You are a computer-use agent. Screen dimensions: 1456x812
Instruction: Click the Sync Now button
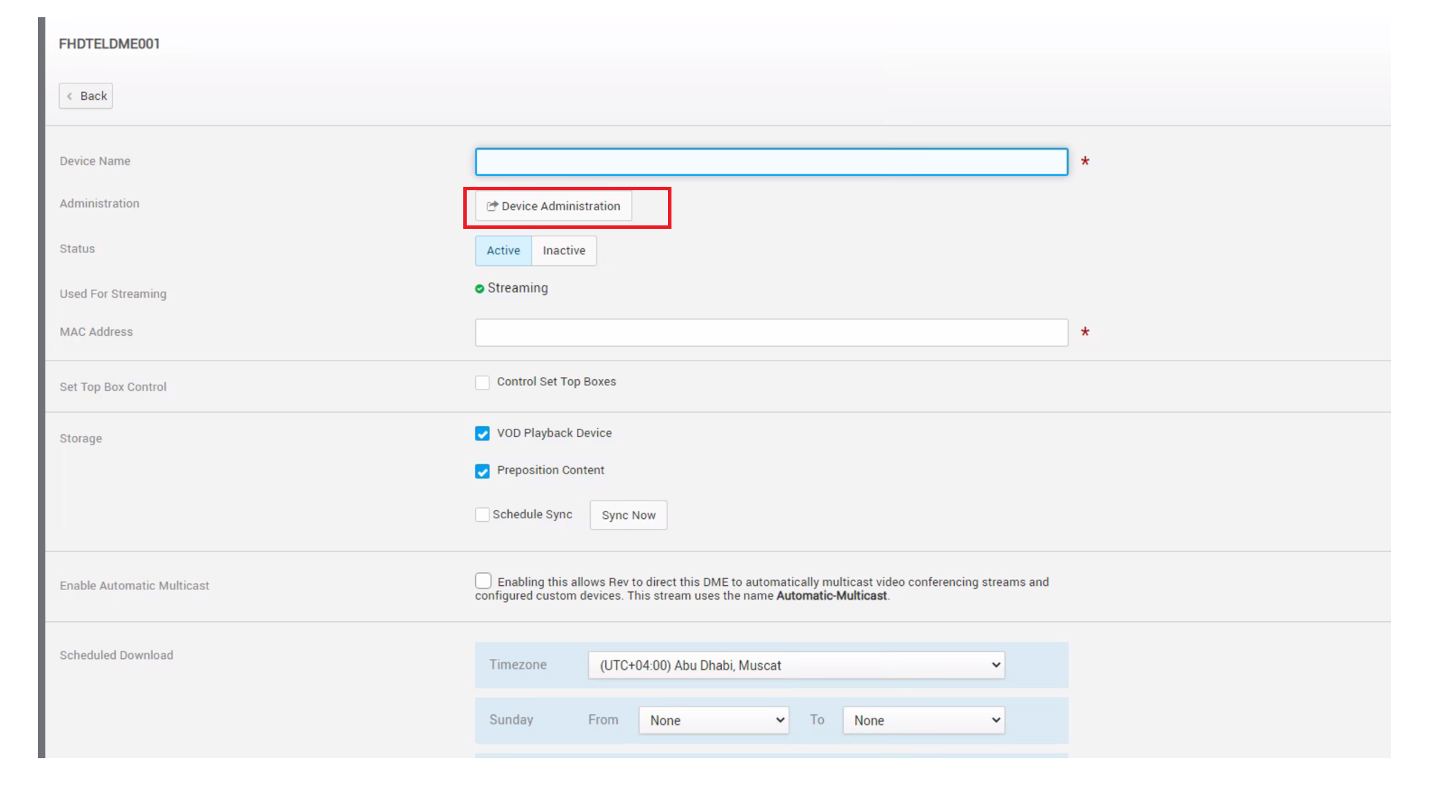coord(628,515)
